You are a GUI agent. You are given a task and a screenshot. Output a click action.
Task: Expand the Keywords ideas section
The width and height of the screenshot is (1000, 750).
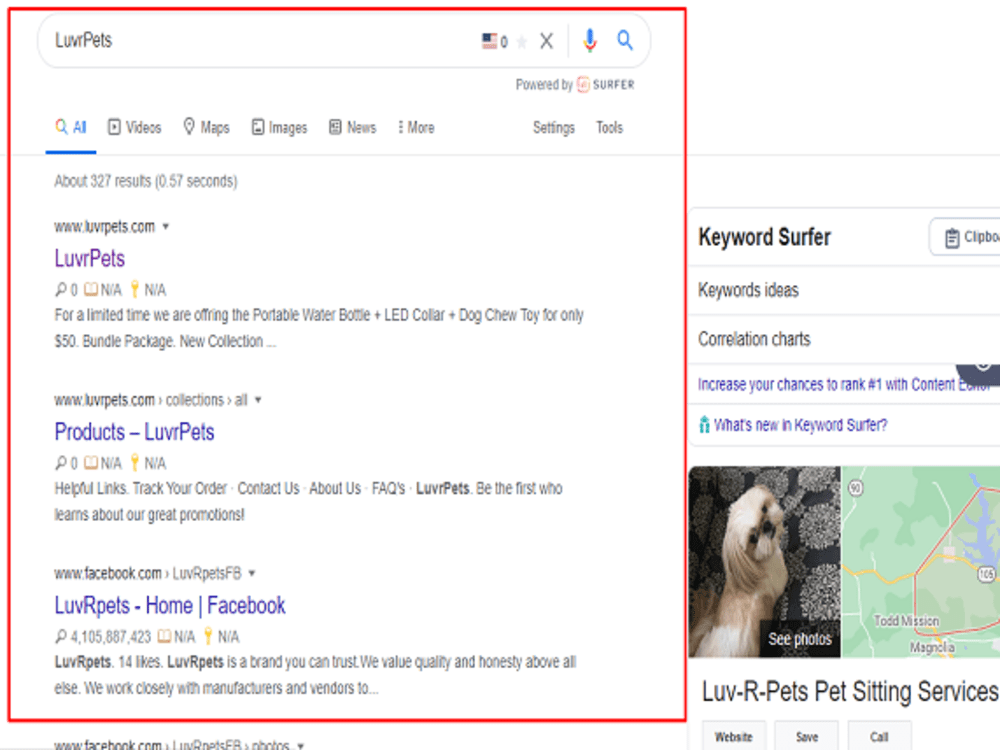click(844, 290)
